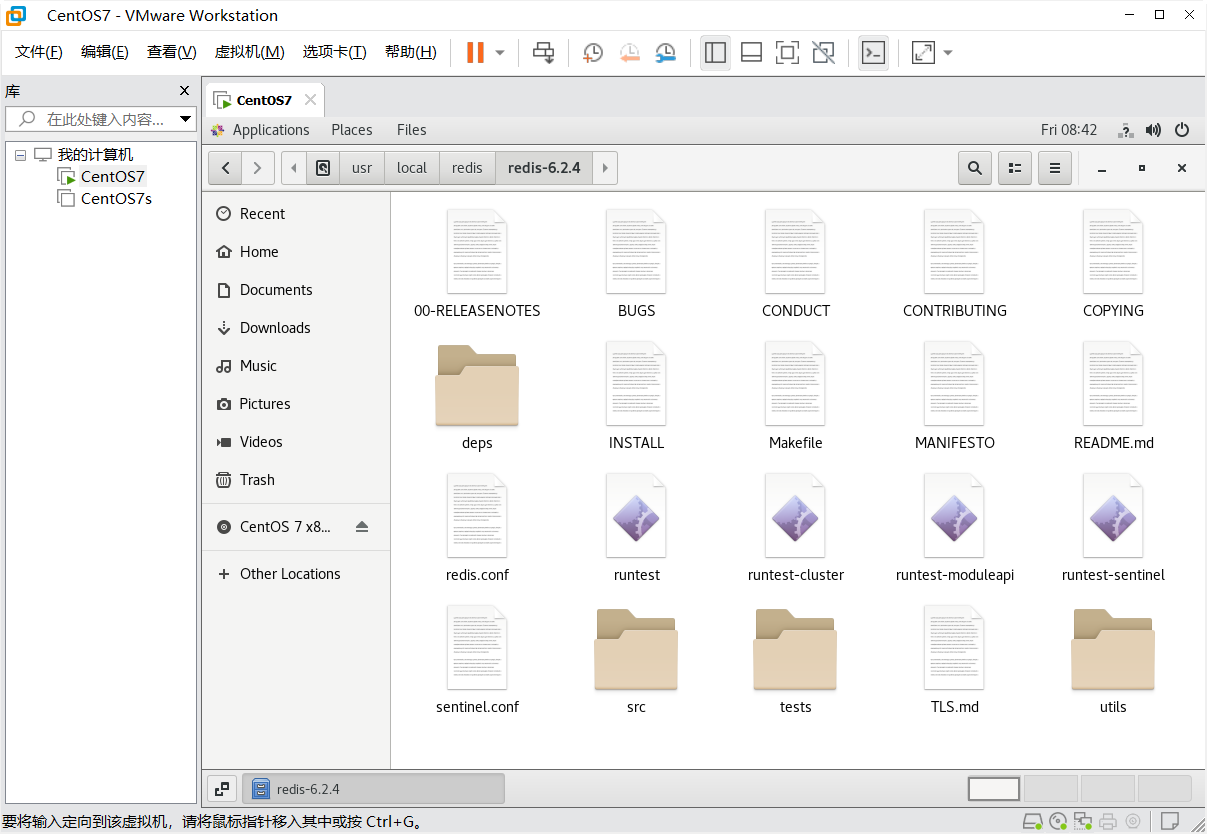Click the stretch guest display icon

pos(923,52)
